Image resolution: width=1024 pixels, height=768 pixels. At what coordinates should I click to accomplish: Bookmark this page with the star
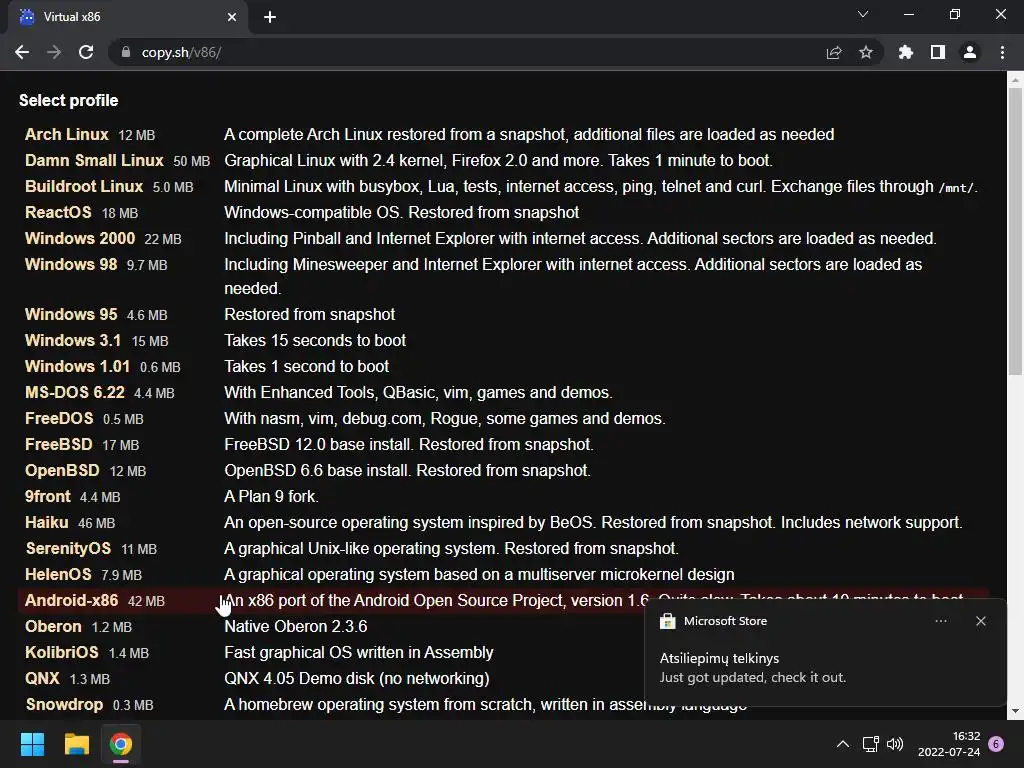tap(866, 52)
